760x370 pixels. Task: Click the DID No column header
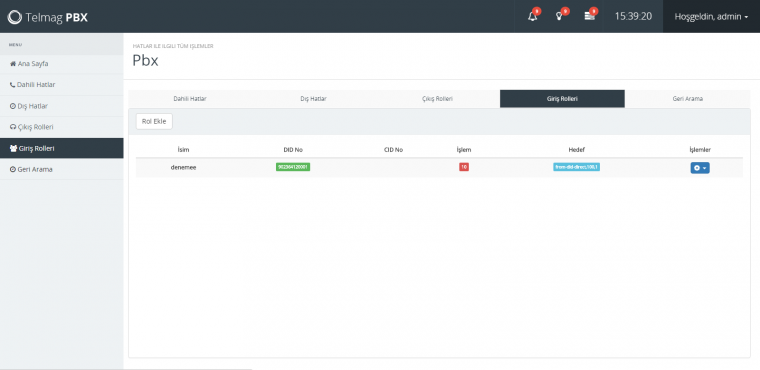tap(293, 149)
